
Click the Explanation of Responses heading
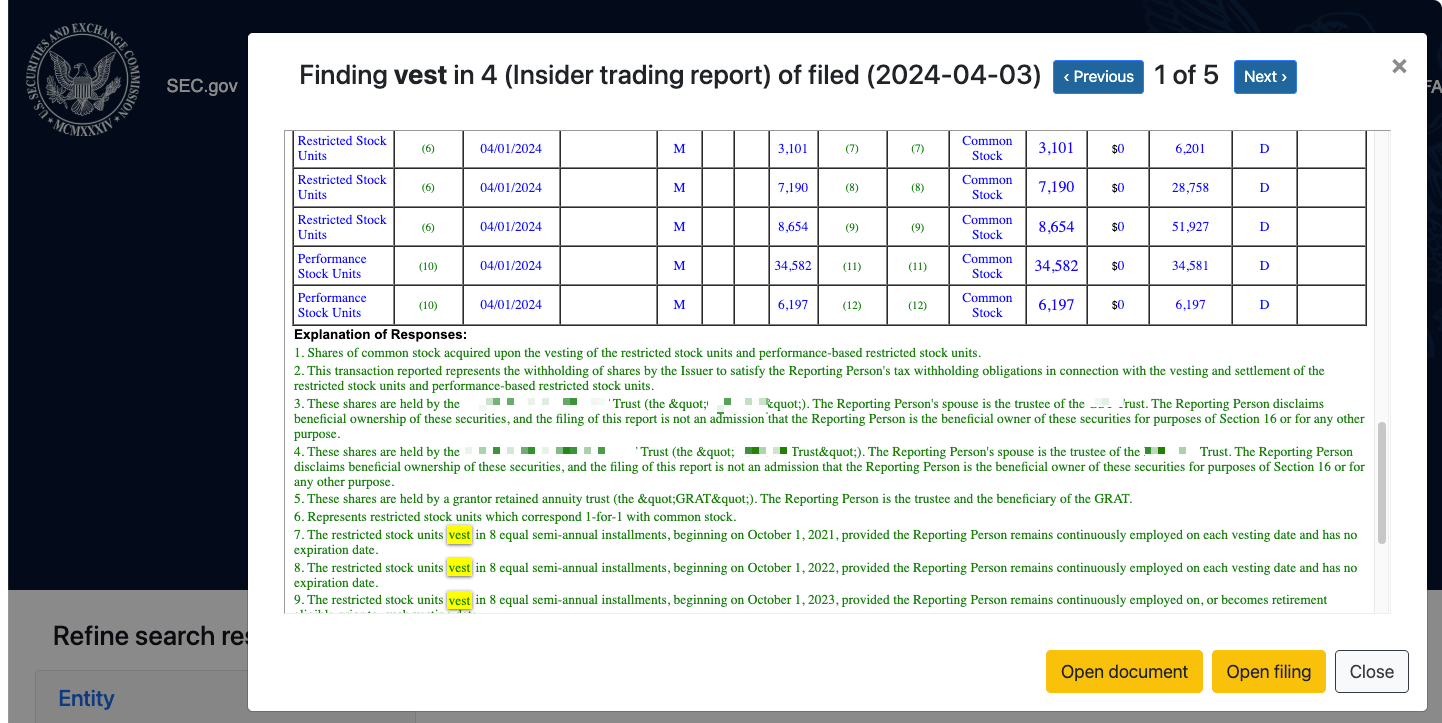380,335
